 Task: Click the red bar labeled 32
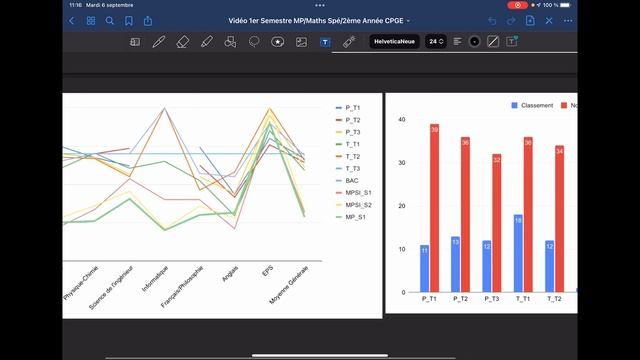(x=497, y=223)
